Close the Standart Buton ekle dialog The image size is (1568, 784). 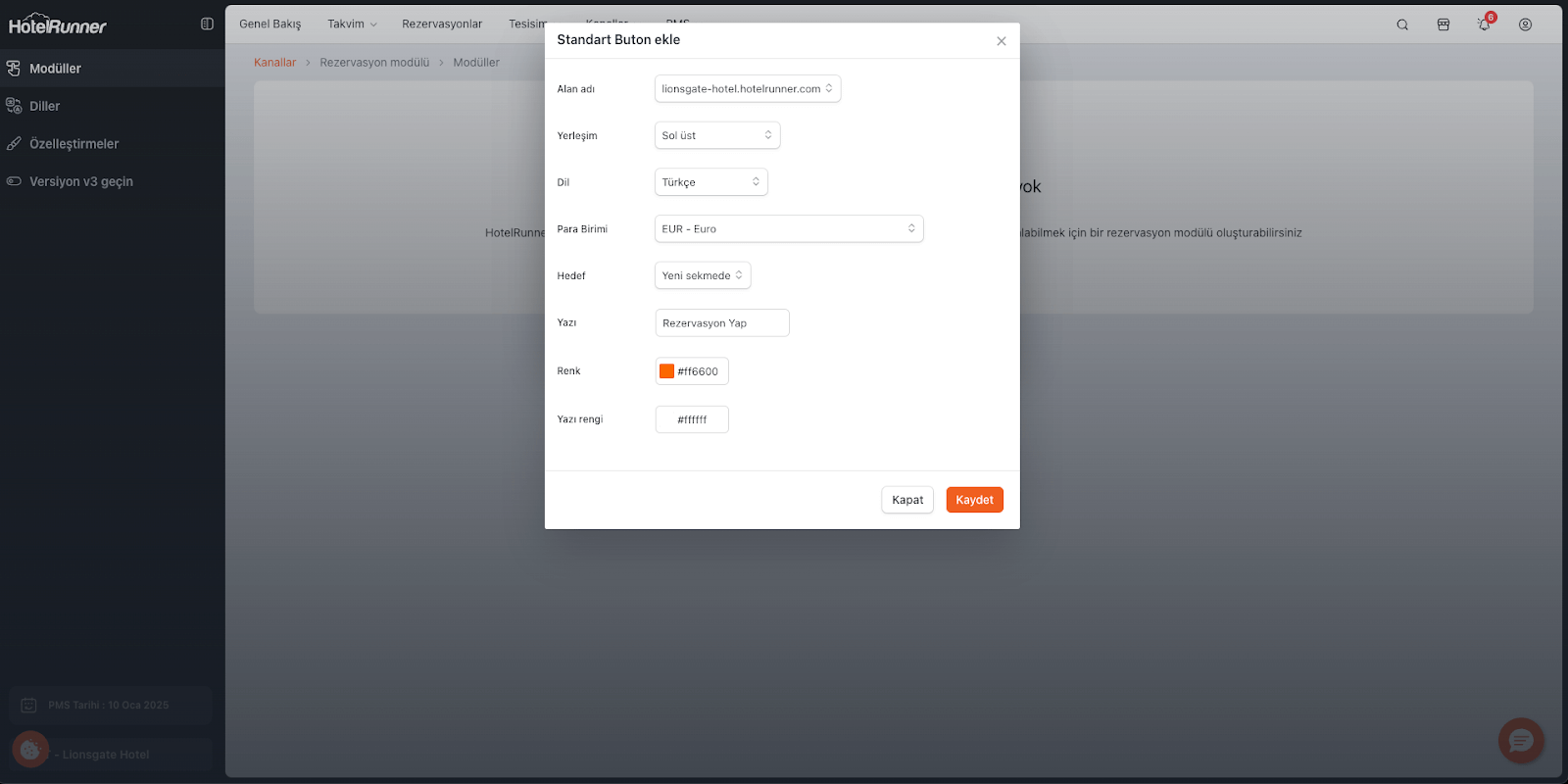[x=1001, y=41]
